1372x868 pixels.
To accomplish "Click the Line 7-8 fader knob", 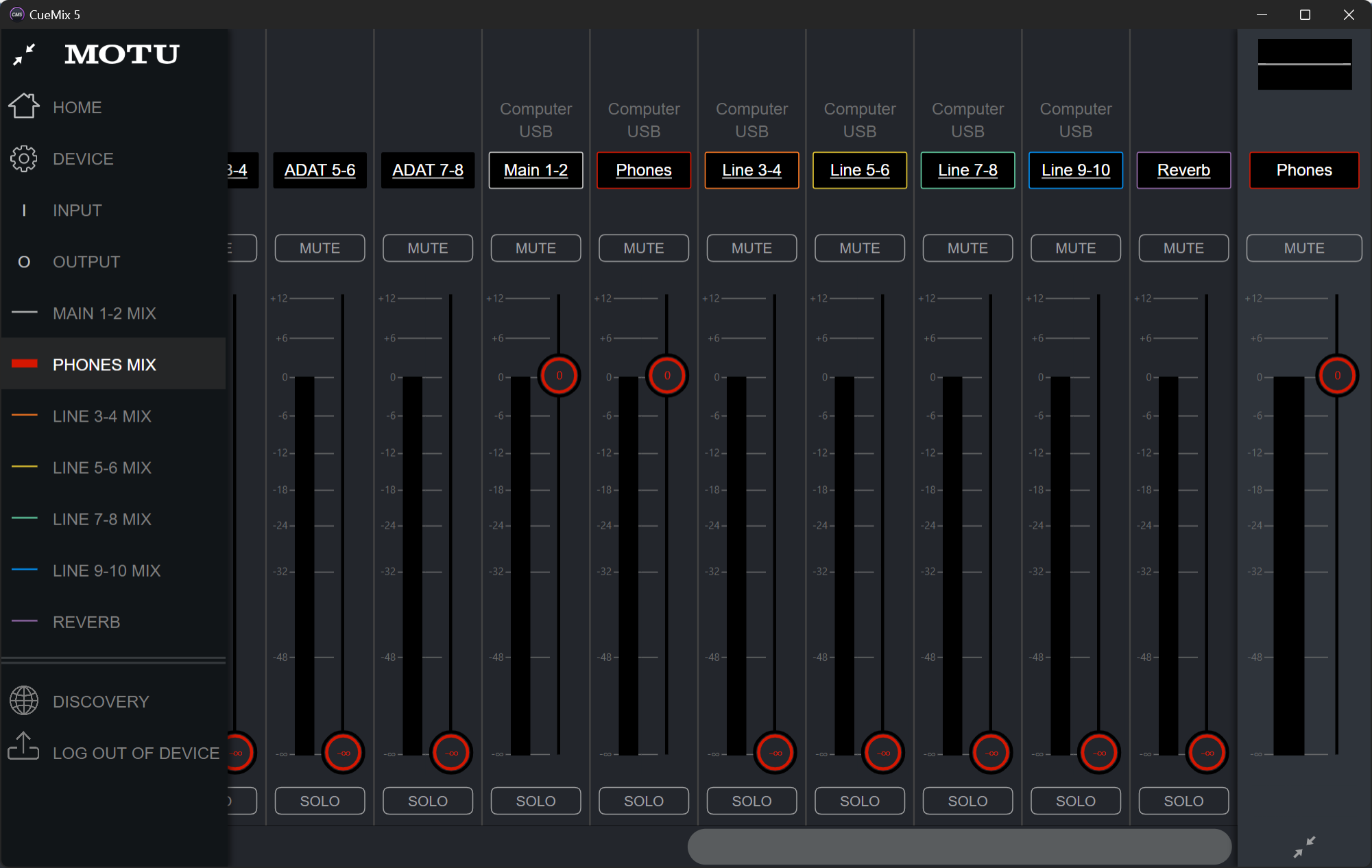I will pos(991,753).
